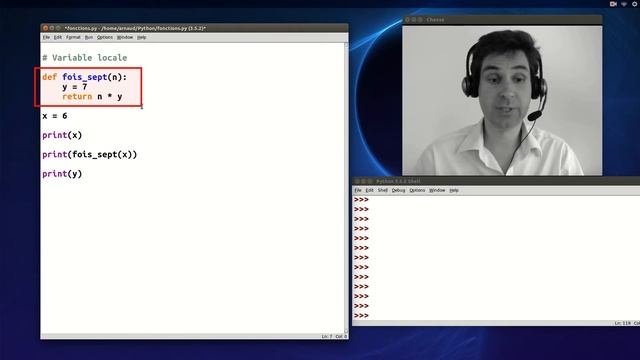Close the fonctions.py editor window
640x360 pixels.
(x=45, y=28)
